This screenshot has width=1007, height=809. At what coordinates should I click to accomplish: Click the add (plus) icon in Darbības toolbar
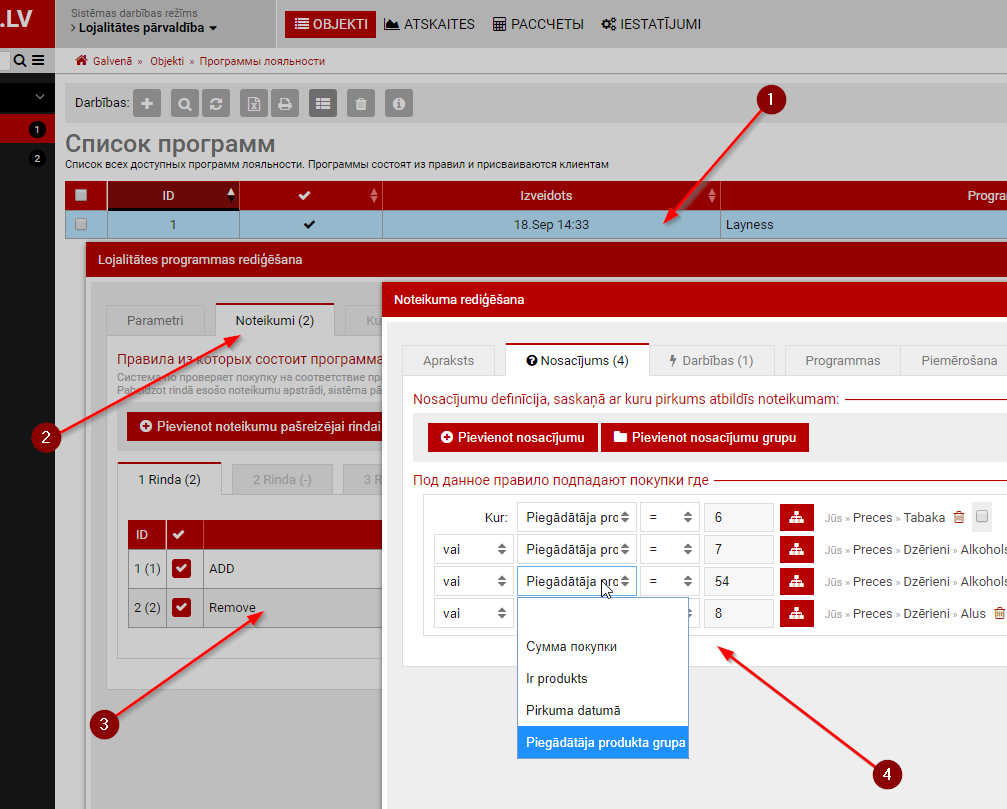[x=147, y=103]
